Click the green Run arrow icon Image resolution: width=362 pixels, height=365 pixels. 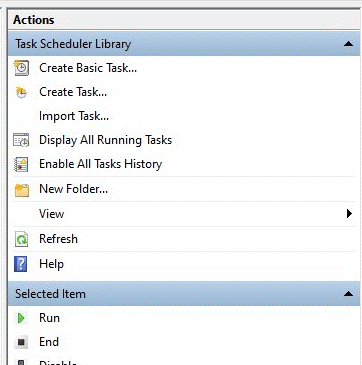[x=21, y=318]
